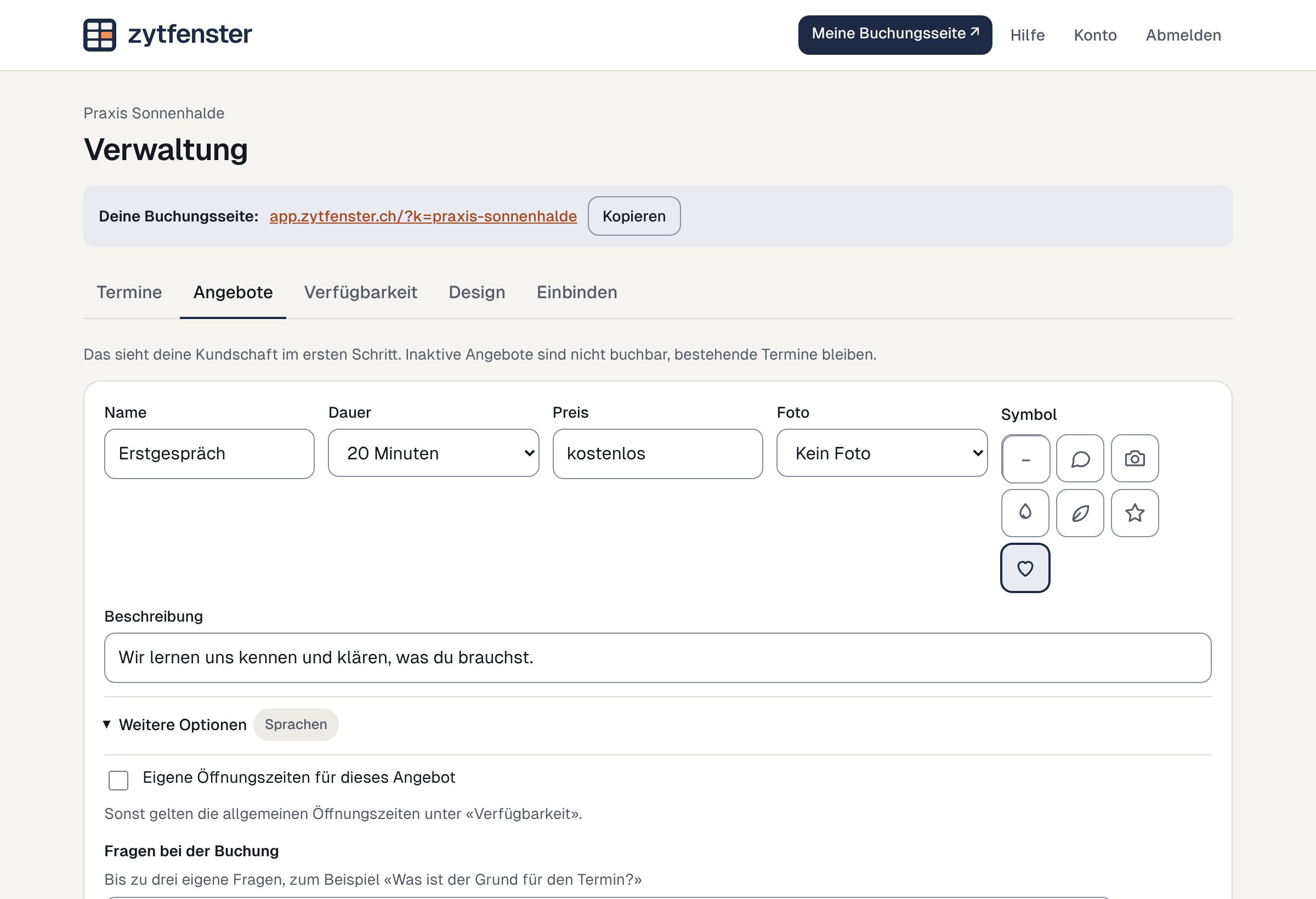Enable own opening hours for this offer
Viewport: 1316px width, 899px height.
coord(118,780)
